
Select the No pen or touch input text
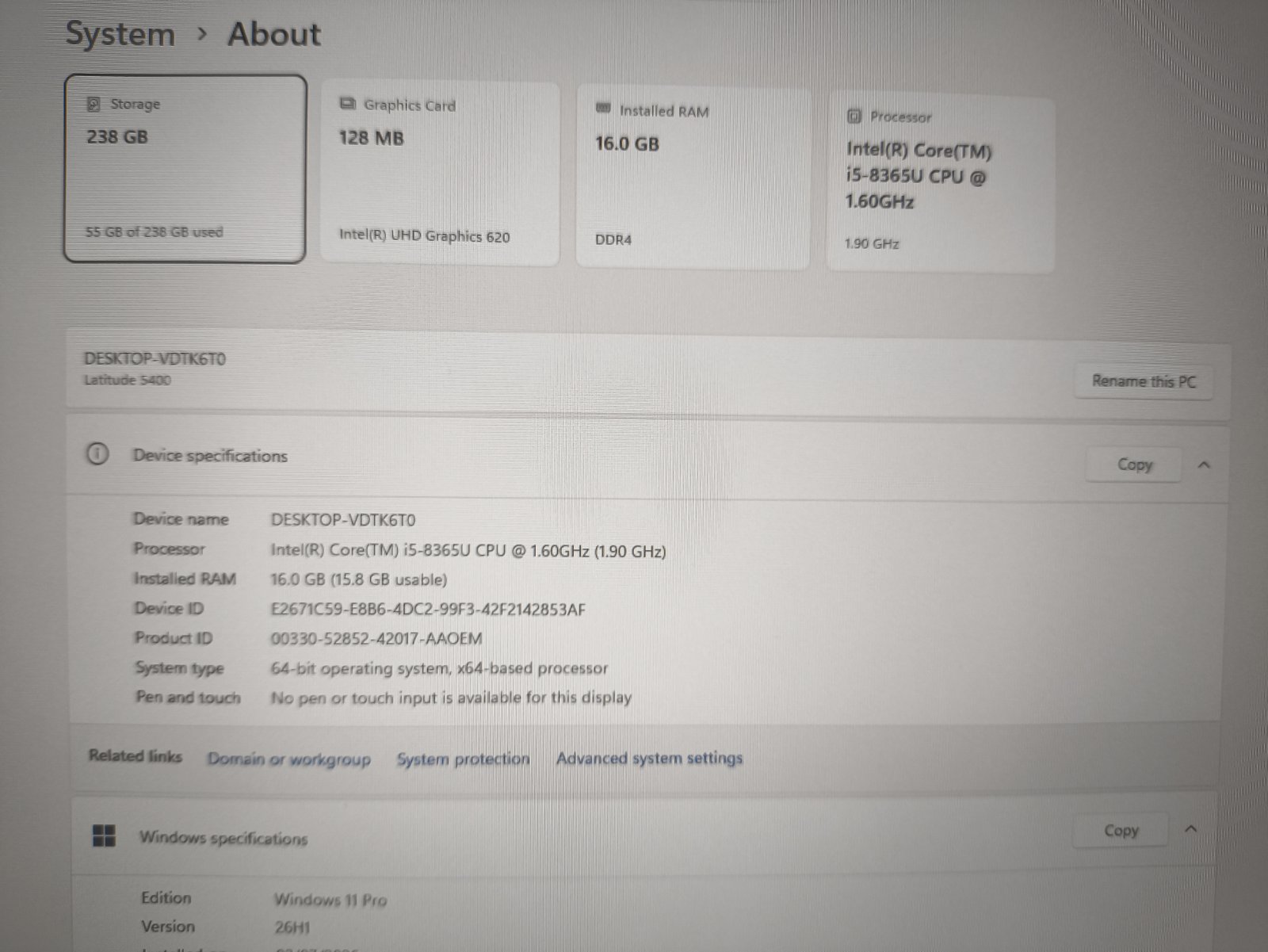[452, 698]
